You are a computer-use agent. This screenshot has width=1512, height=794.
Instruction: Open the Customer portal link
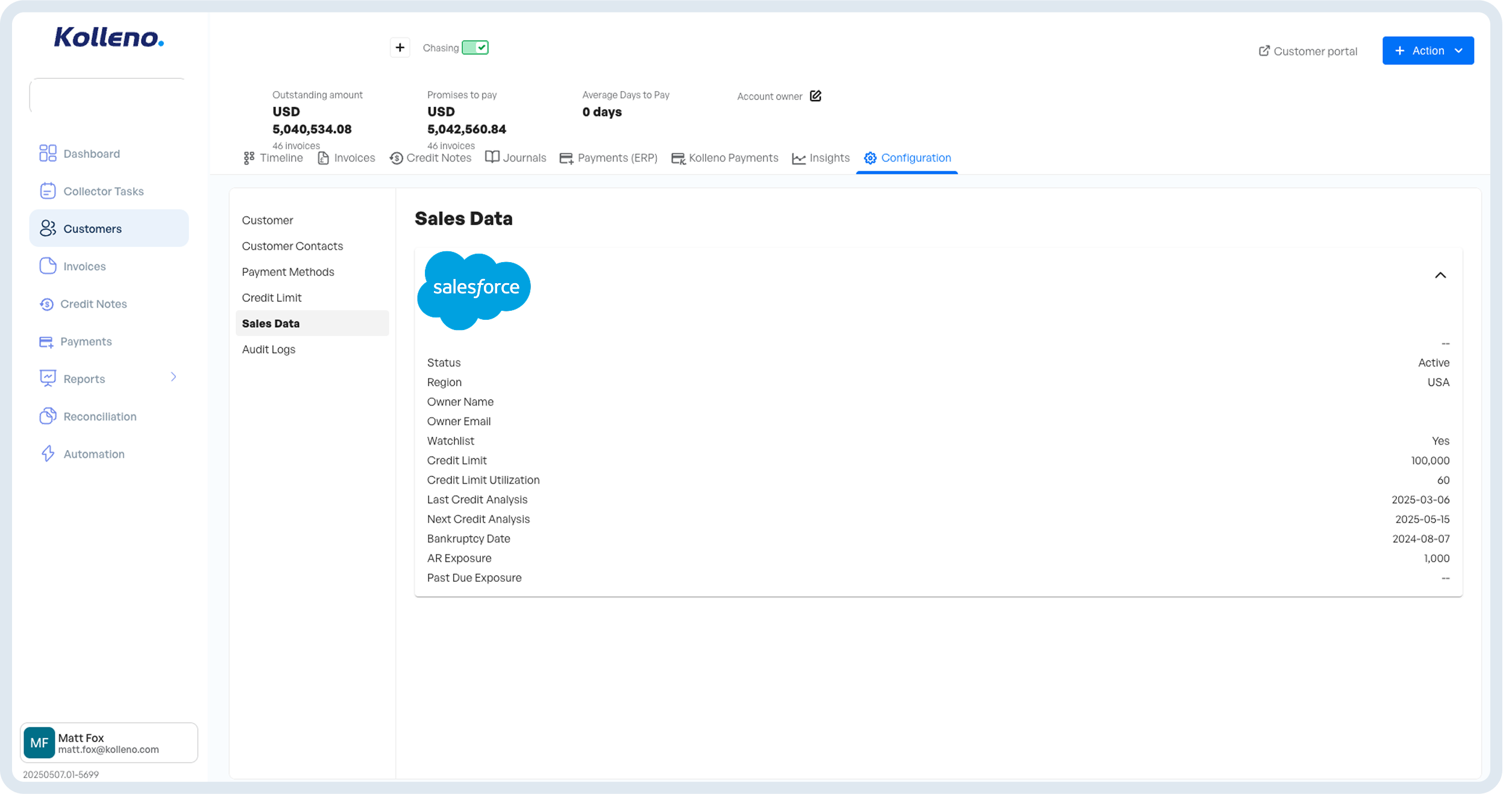pyautogui.click(x=1307, y=51)
